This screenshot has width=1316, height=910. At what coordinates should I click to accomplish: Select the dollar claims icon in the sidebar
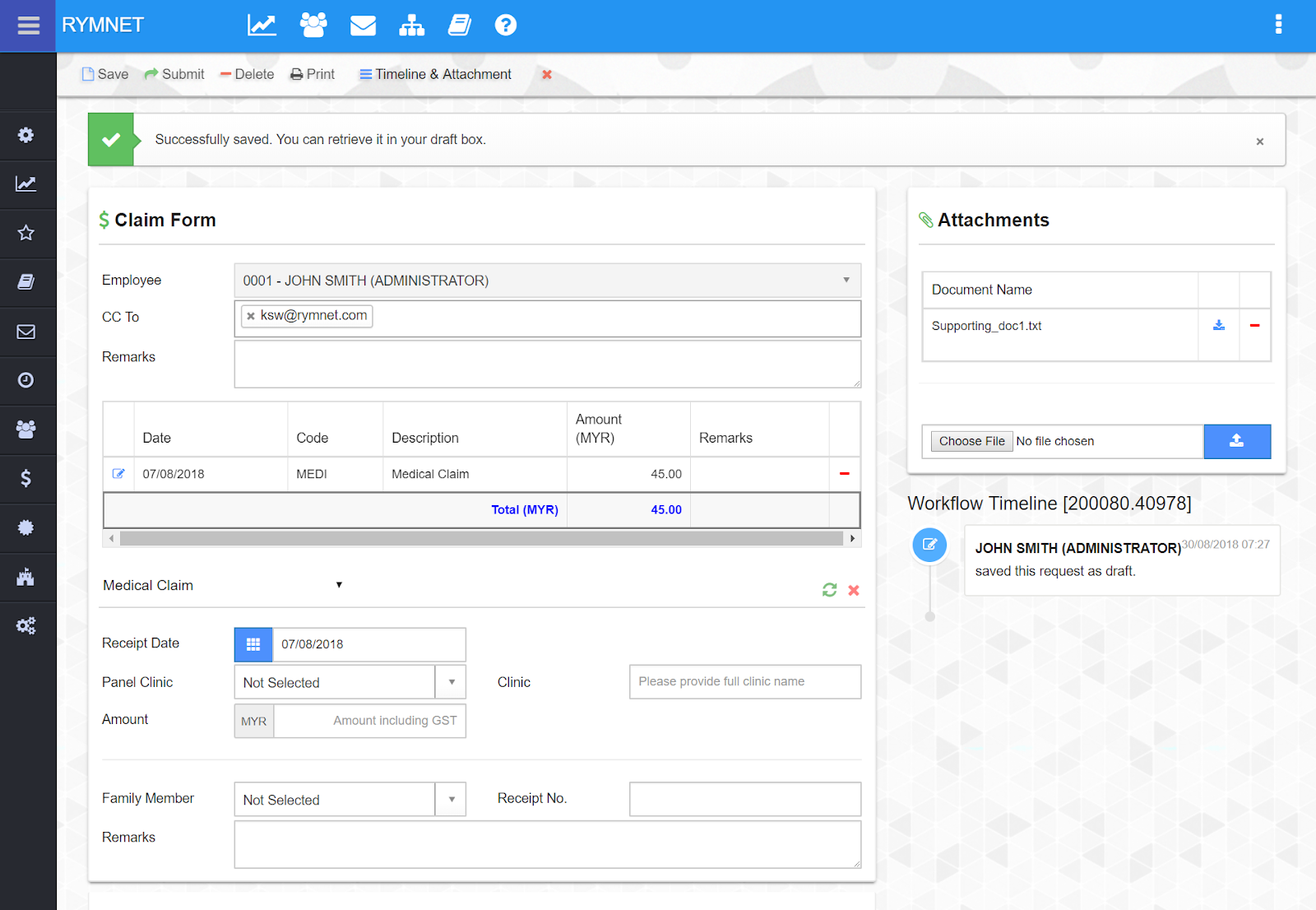tap(25, 478)
